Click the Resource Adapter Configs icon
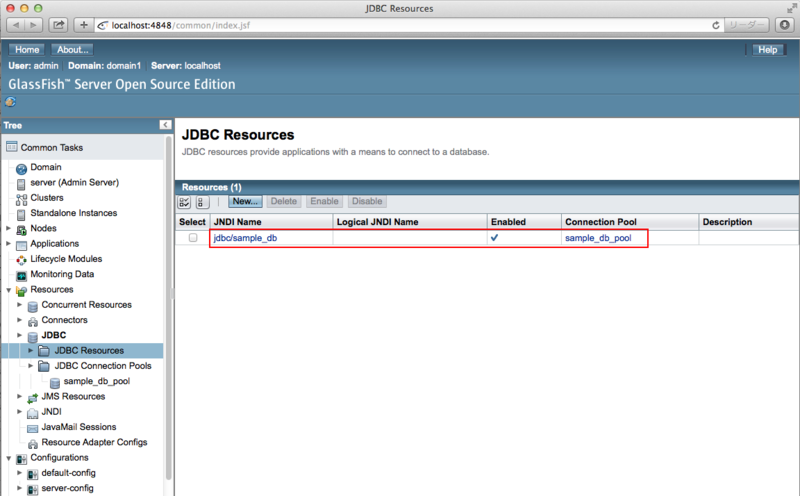The width and height of the screenshot is (800, 496). point(32,444)
